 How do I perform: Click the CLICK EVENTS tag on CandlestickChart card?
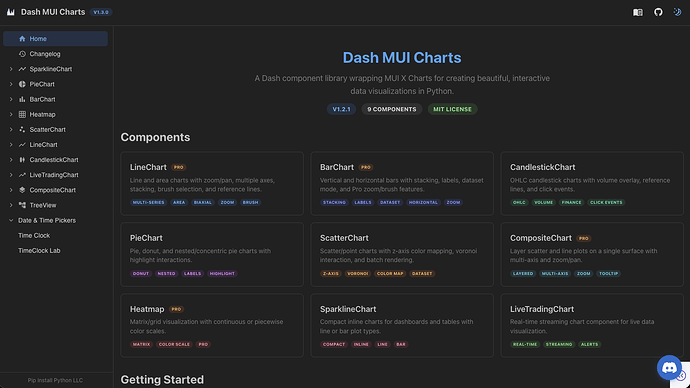pyautogui.click(x=606, y=202)
